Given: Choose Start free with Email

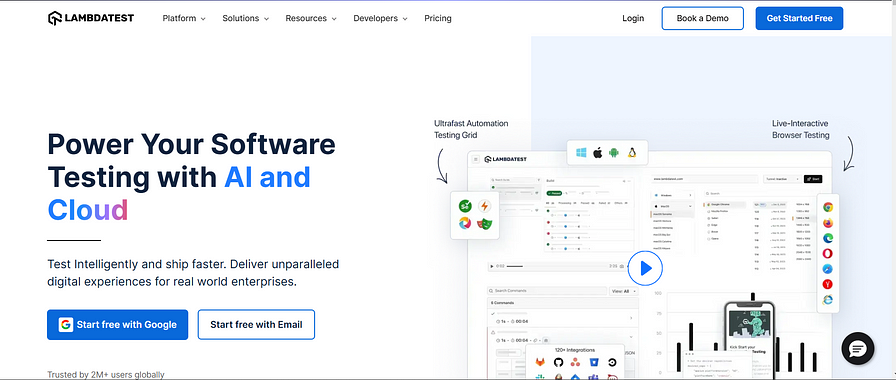Looking at the screenshot, I should [256, 325].
